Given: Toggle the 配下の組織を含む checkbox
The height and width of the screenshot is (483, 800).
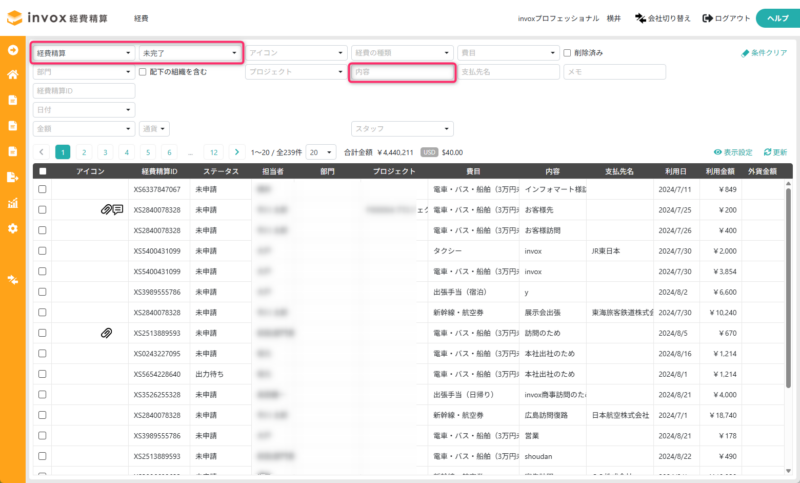Looking at the screenshot, I should coord(143,72).
